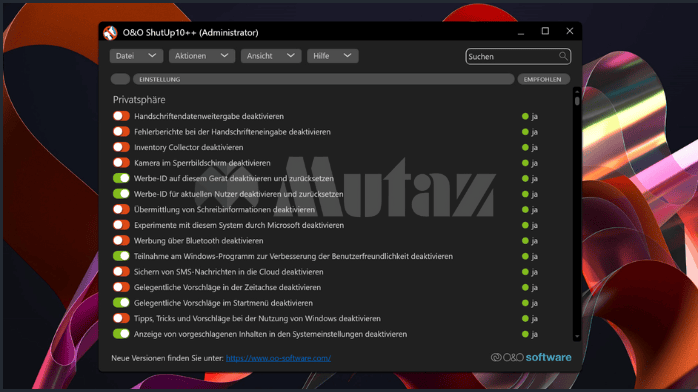Toggle Handschriftendatenweitergabe deaktivieren switch

[x=121, y=116]
